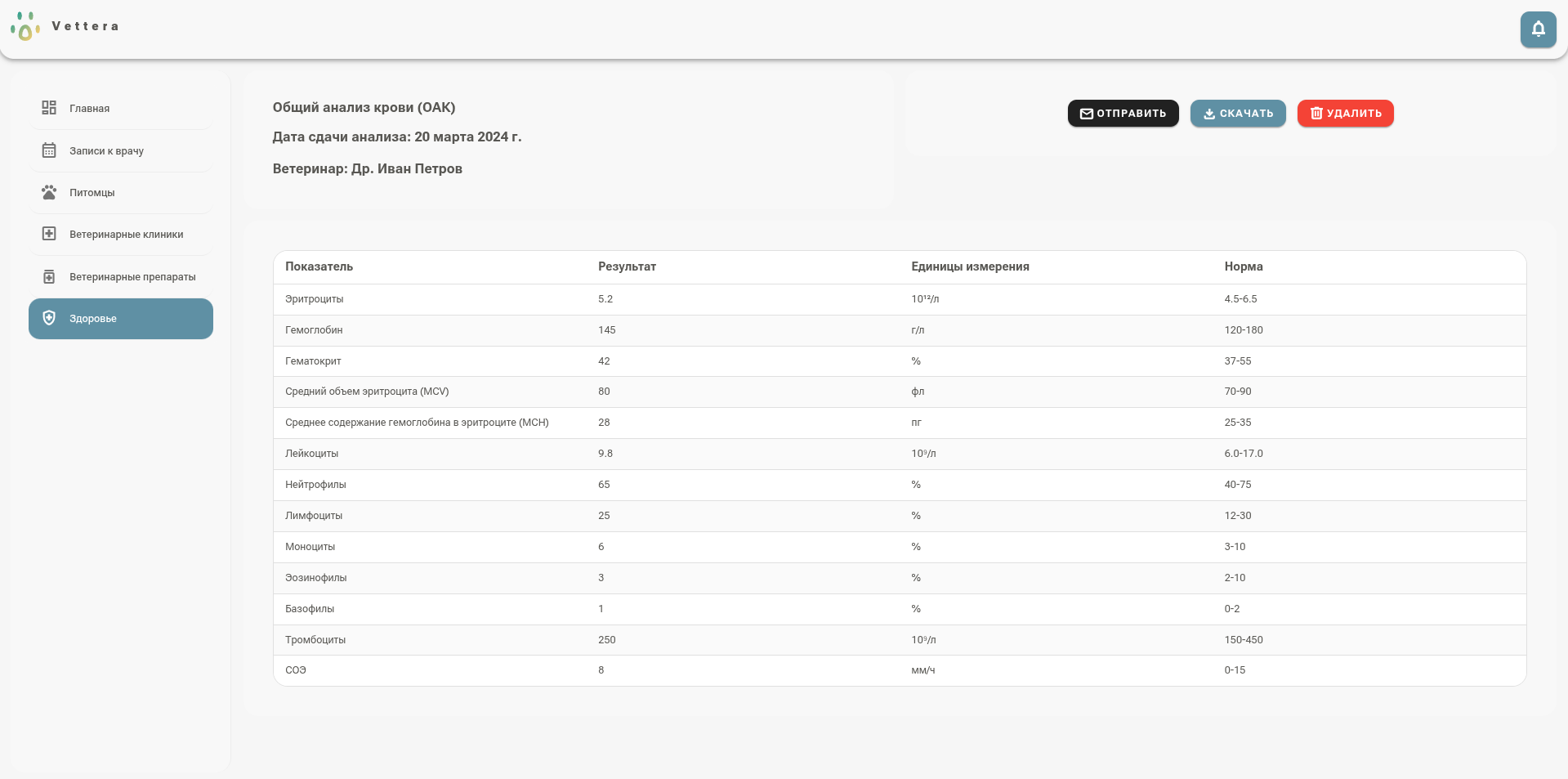Viewport: 1568px width, 779px height.
Task: Delete the analysis with УДАЛИТЬ
Action: (x=1345, y=114)
